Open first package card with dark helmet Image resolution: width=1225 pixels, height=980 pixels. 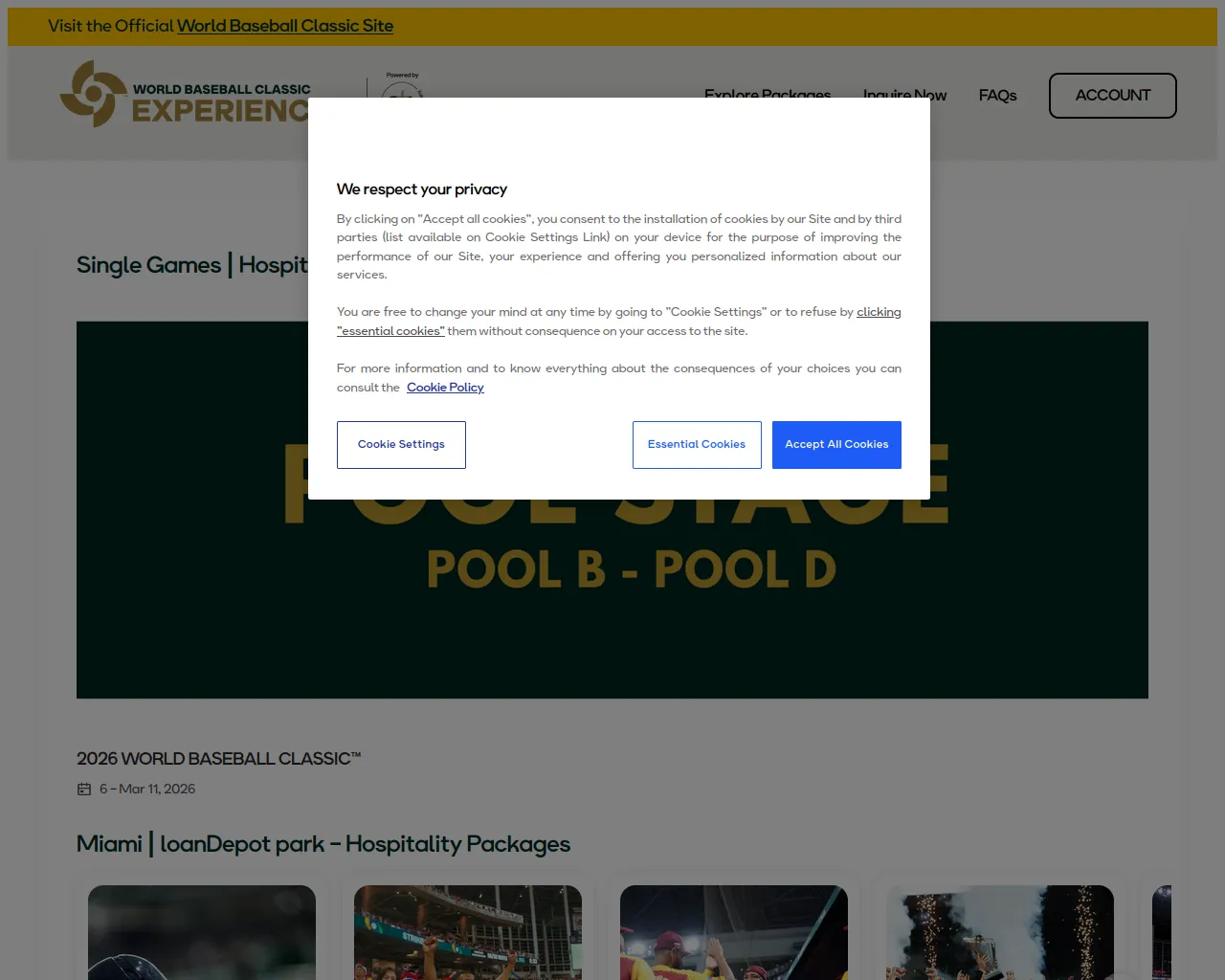pyautogui.click(x=202, y=931)
